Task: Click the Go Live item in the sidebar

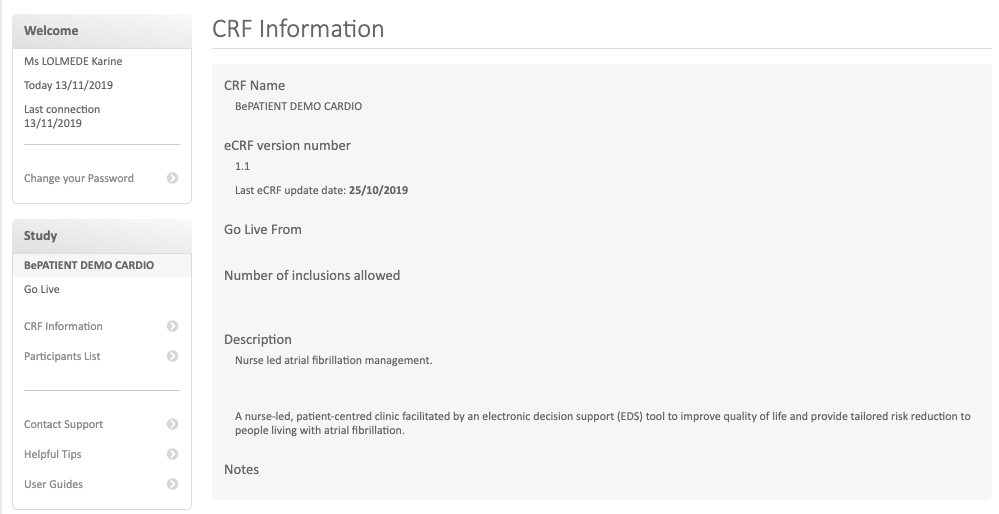Action: click(42, 289)
